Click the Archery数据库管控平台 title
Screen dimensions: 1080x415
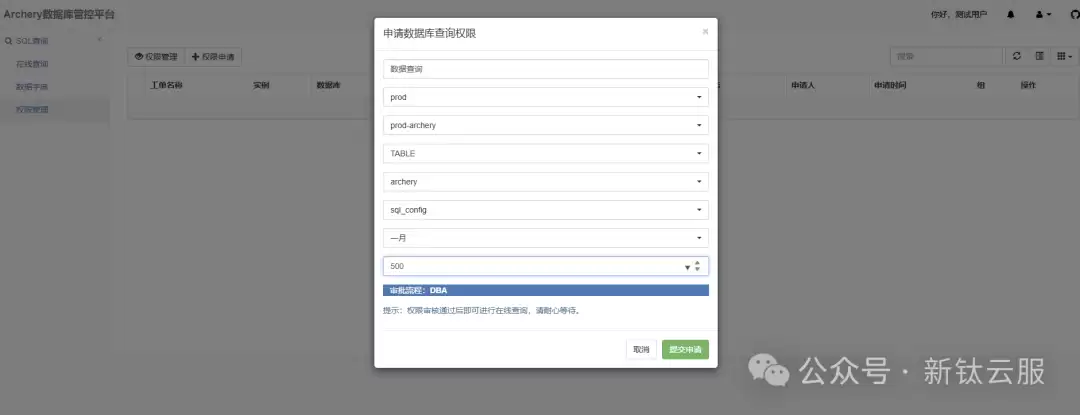[x=59, y=14]
